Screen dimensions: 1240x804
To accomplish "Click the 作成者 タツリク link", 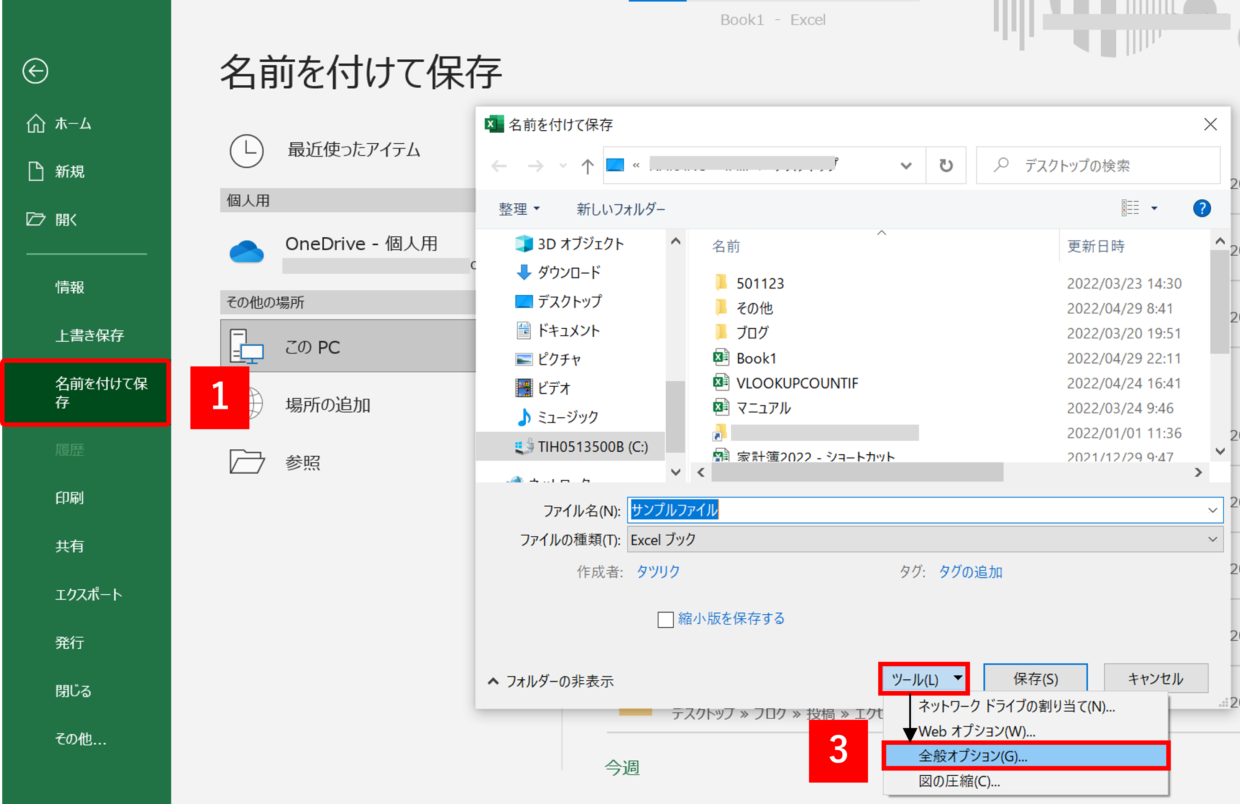I will (658, 572).
